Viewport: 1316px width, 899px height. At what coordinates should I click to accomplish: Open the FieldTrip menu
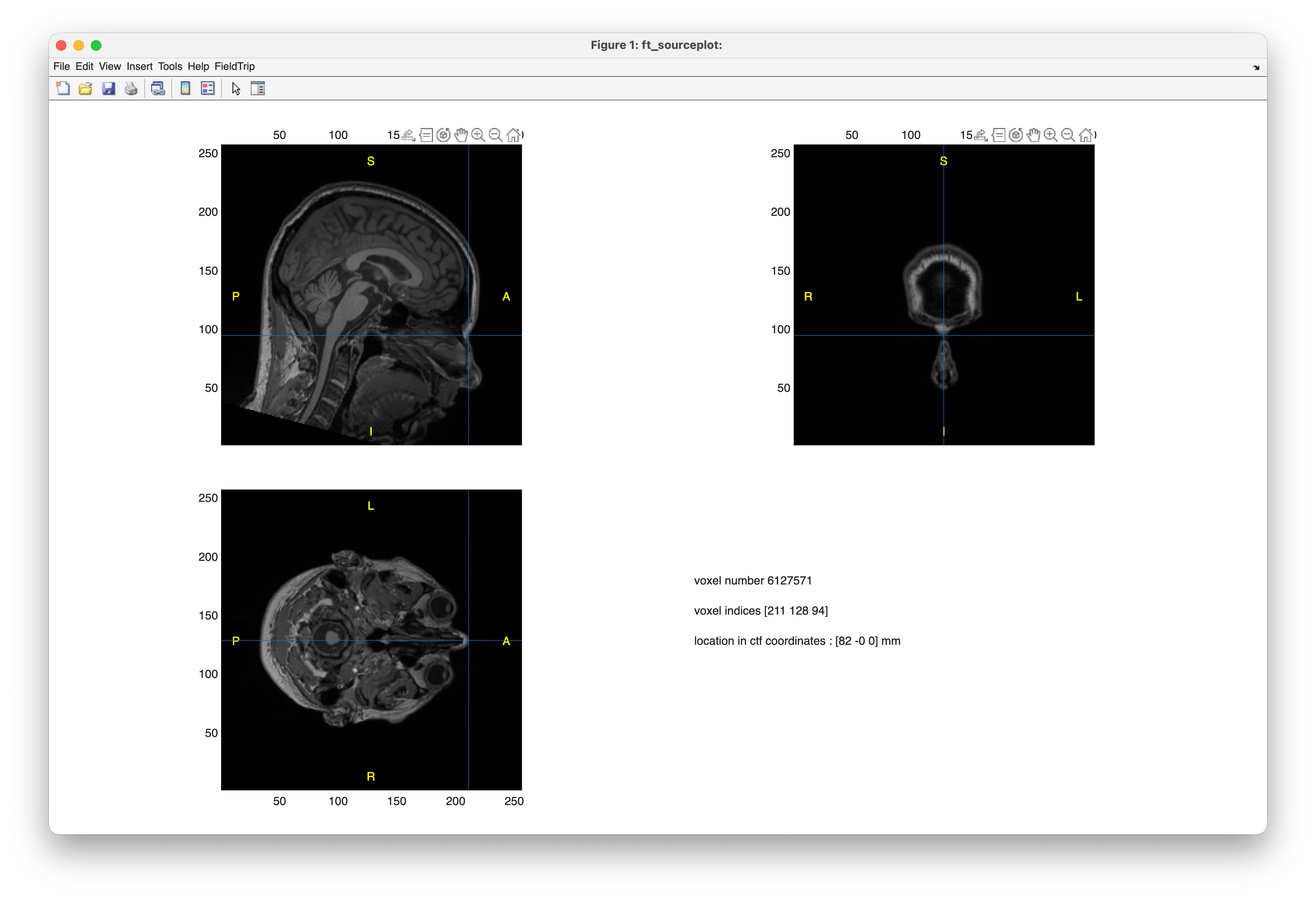[235, 66]
